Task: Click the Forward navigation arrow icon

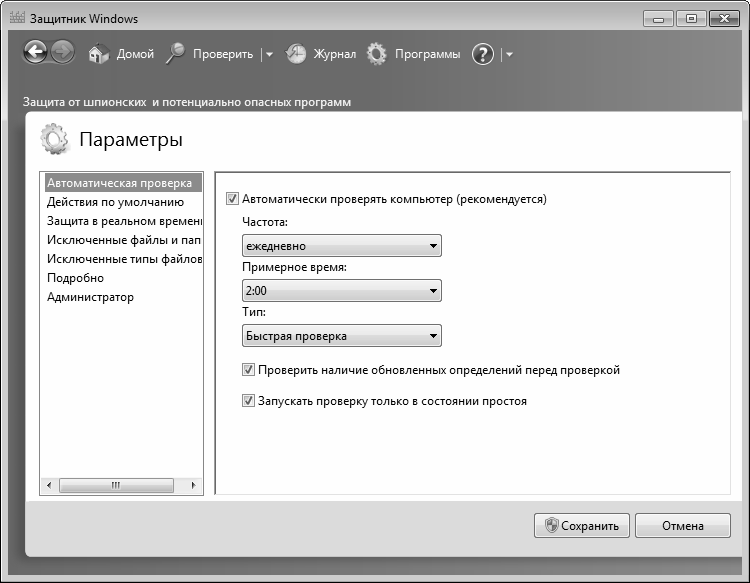Action: (62, 54)
